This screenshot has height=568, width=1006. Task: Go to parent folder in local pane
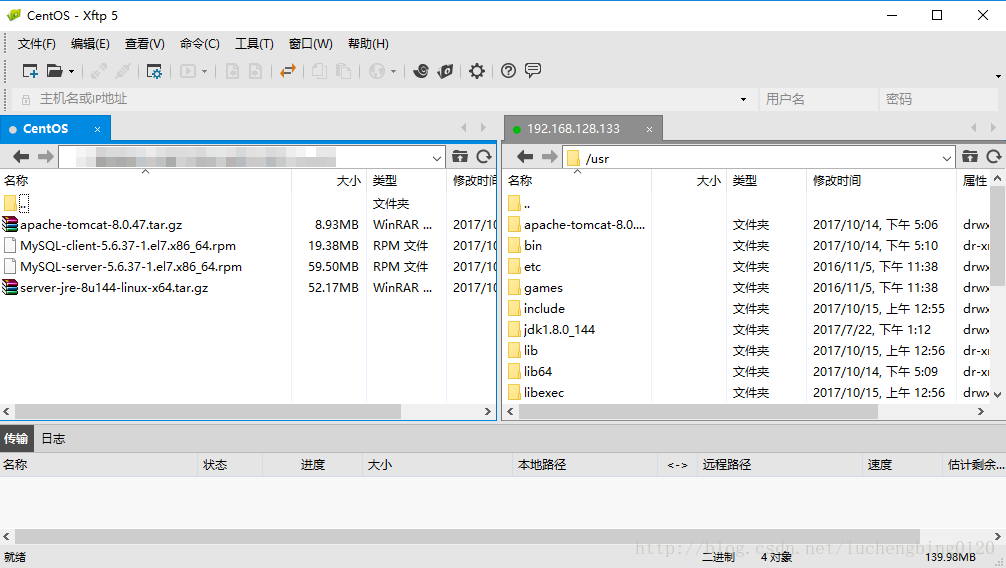pyautogui.click(x=460, y=157)
